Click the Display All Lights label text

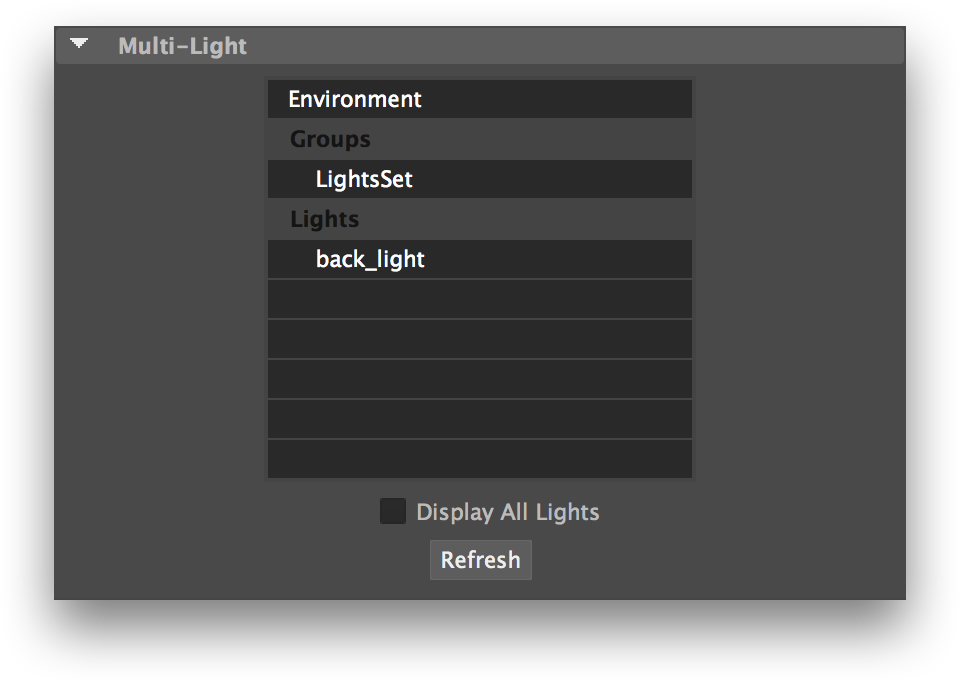pos(507,512)
